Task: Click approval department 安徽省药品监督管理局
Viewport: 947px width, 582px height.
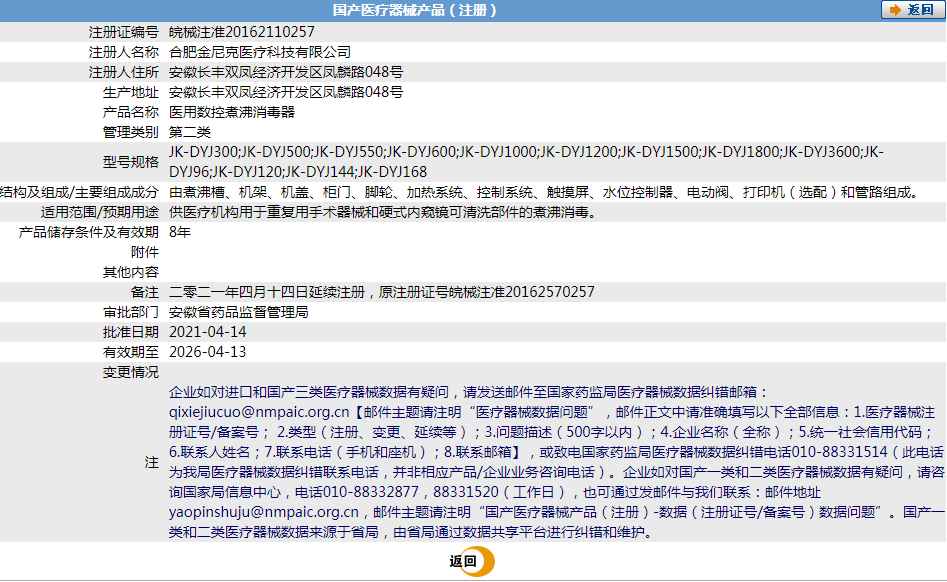Action: tap(239, 312)
